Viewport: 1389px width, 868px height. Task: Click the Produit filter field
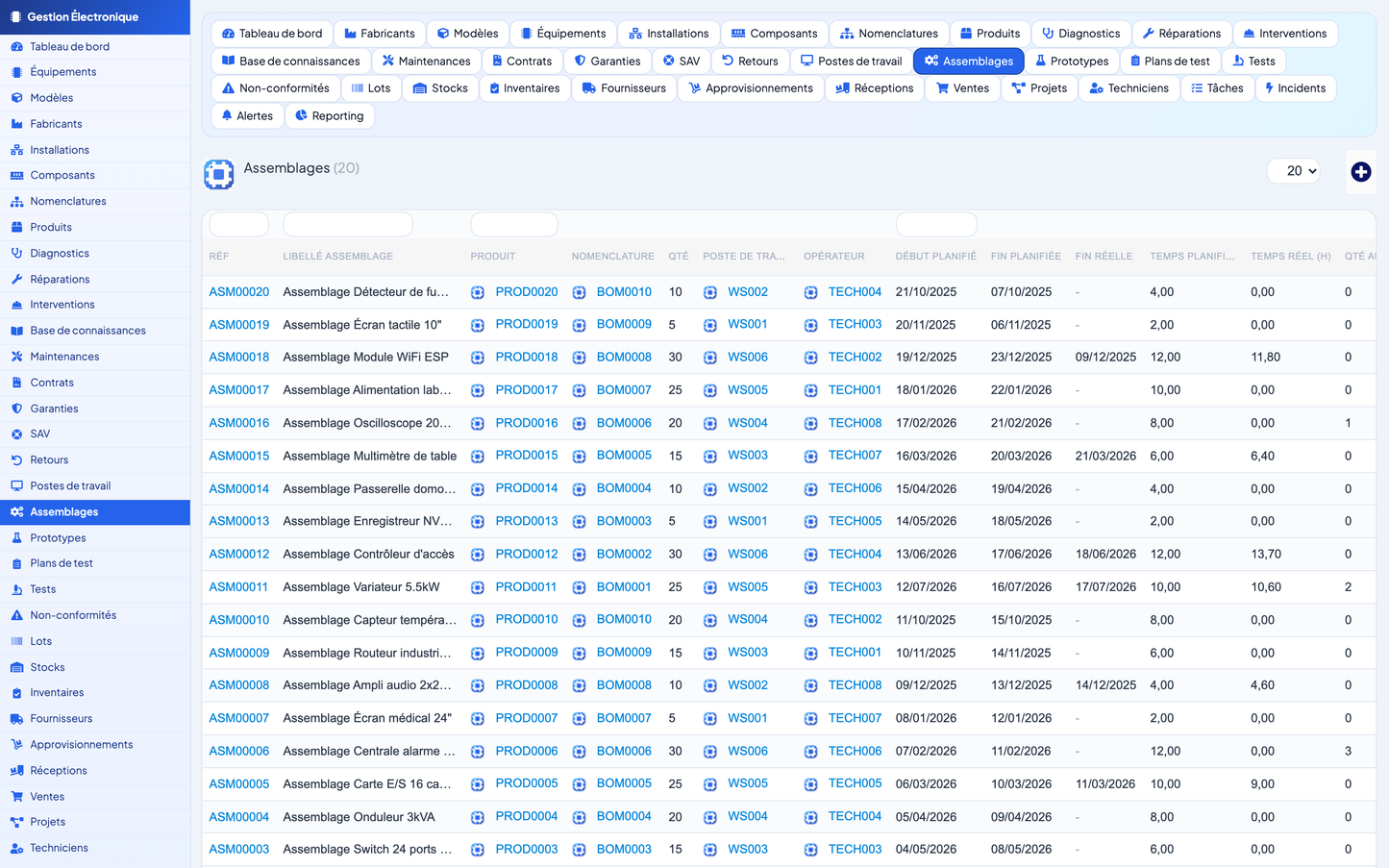514,224
